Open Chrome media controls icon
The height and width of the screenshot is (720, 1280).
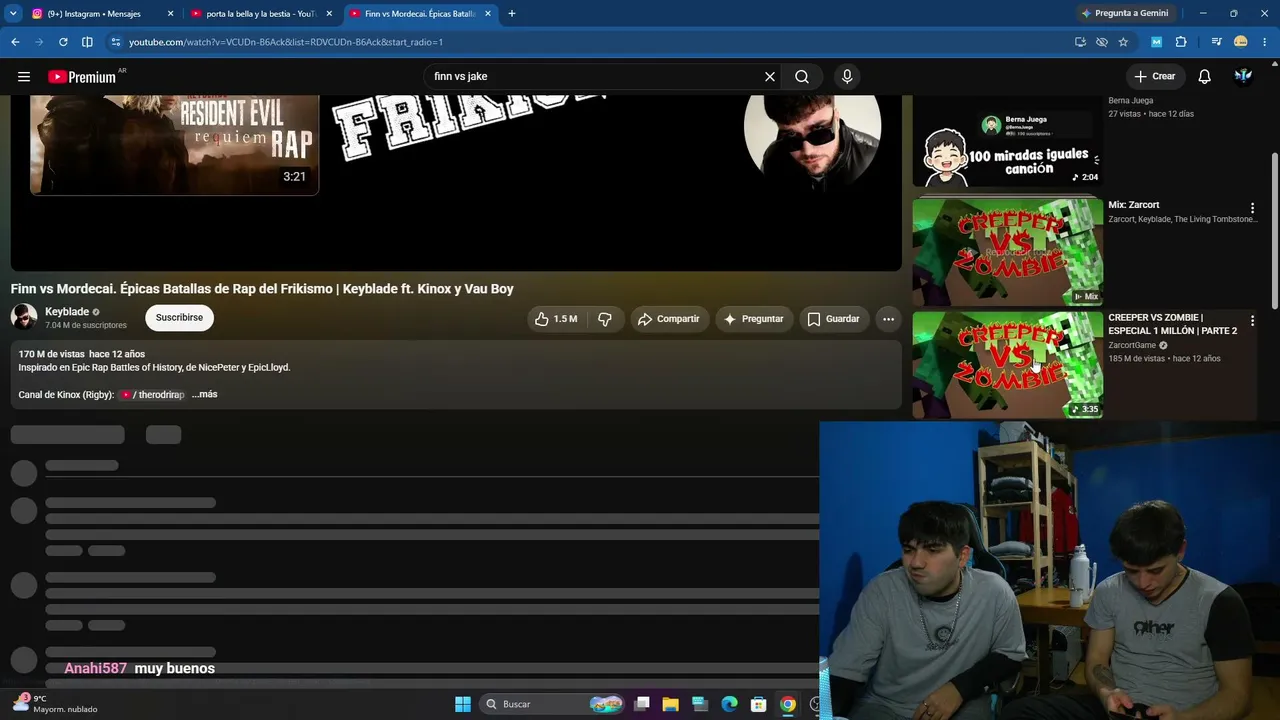pyautogui.click(x=1216, y=42)
